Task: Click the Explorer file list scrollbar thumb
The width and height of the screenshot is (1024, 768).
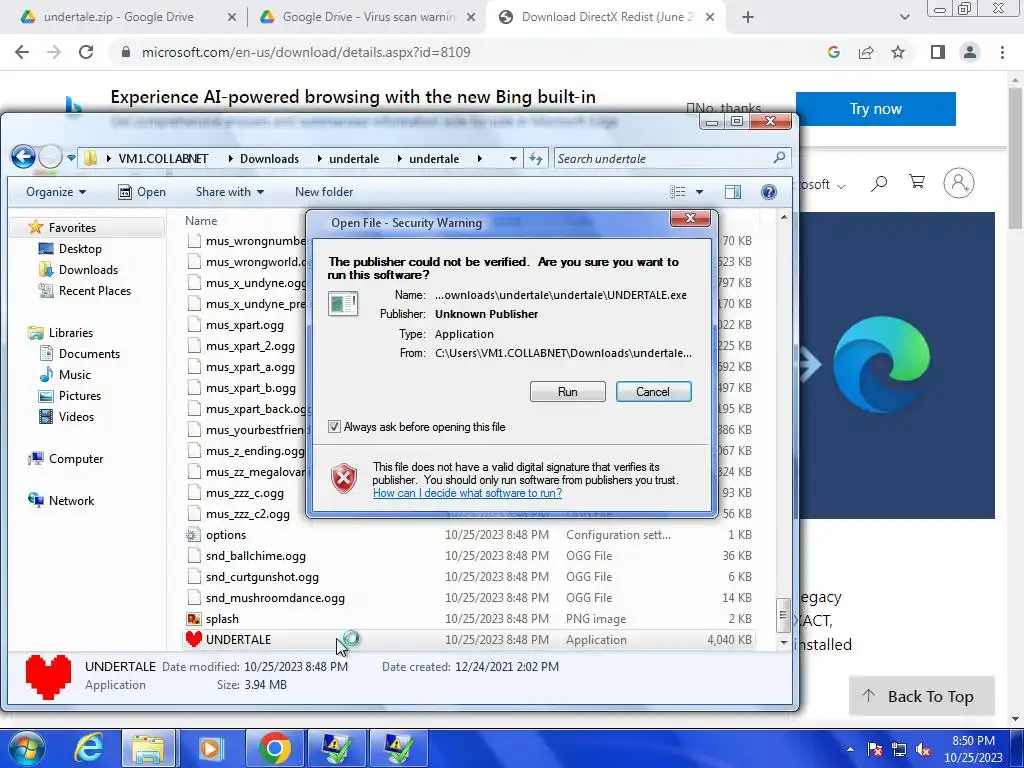Action: (x=784, y=615)
